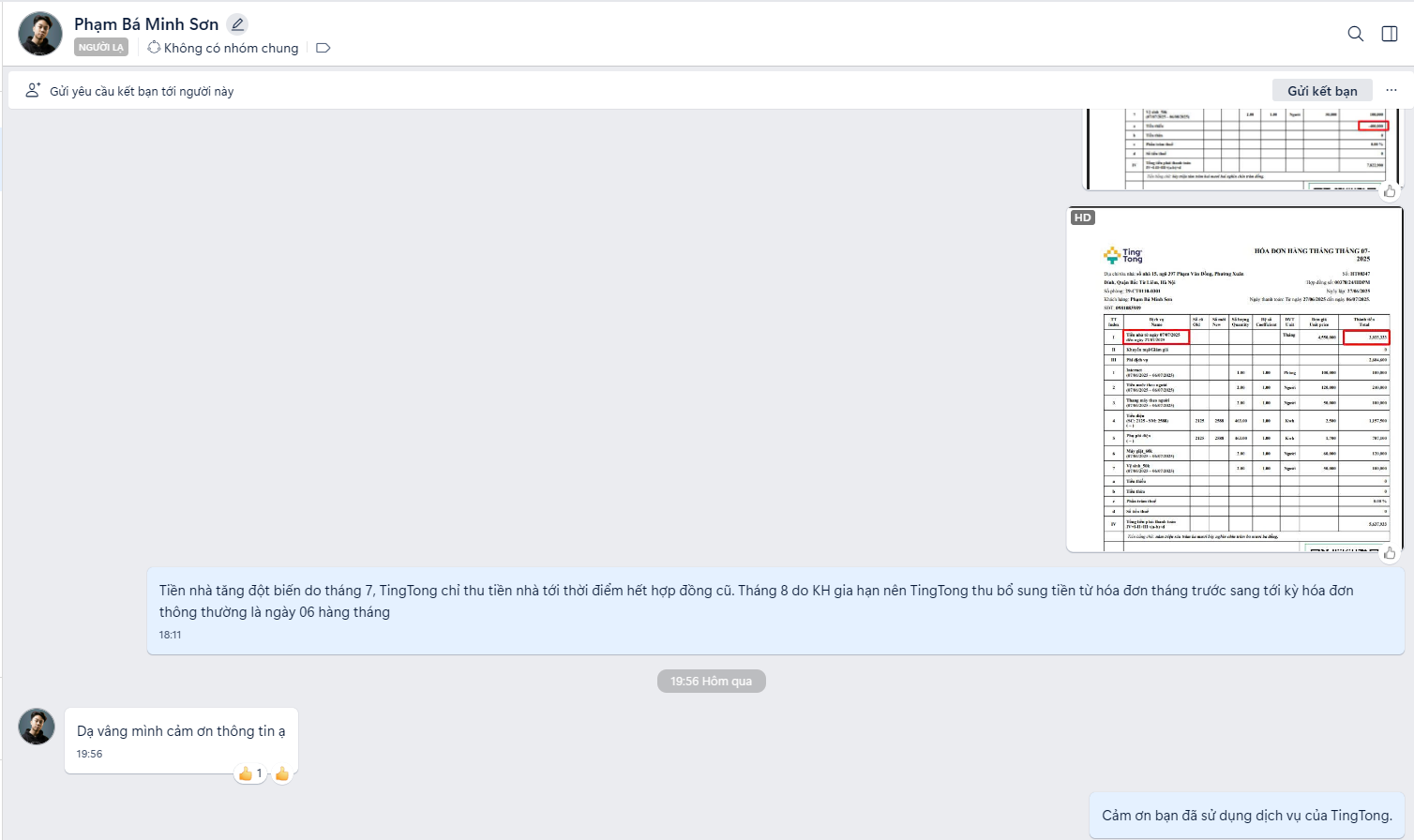
Task: Click the "Cảm ơn bạn đã sử dụng" message
Action: [x=1246, y=816]
